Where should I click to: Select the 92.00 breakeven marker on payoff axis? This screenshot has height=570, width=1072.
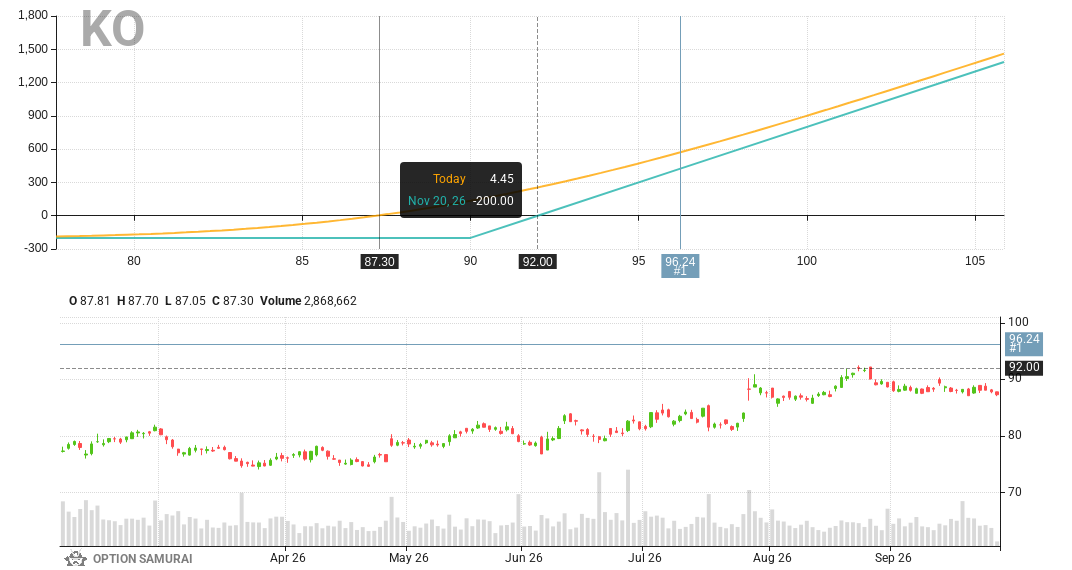point(537,262)
